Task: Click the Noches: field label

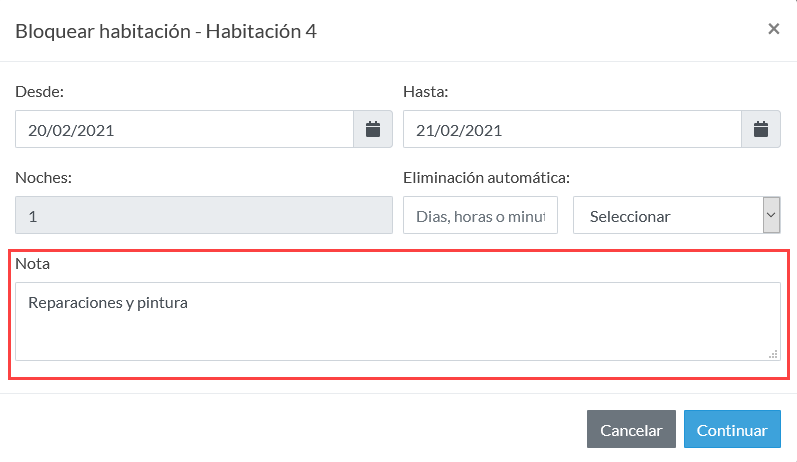Action: 44,177
